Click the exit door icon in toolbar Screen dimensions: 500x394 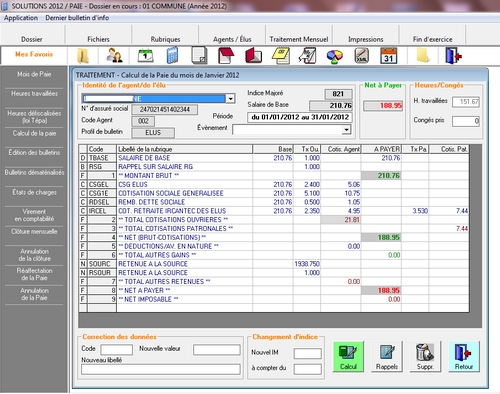(x=453, y=56)
